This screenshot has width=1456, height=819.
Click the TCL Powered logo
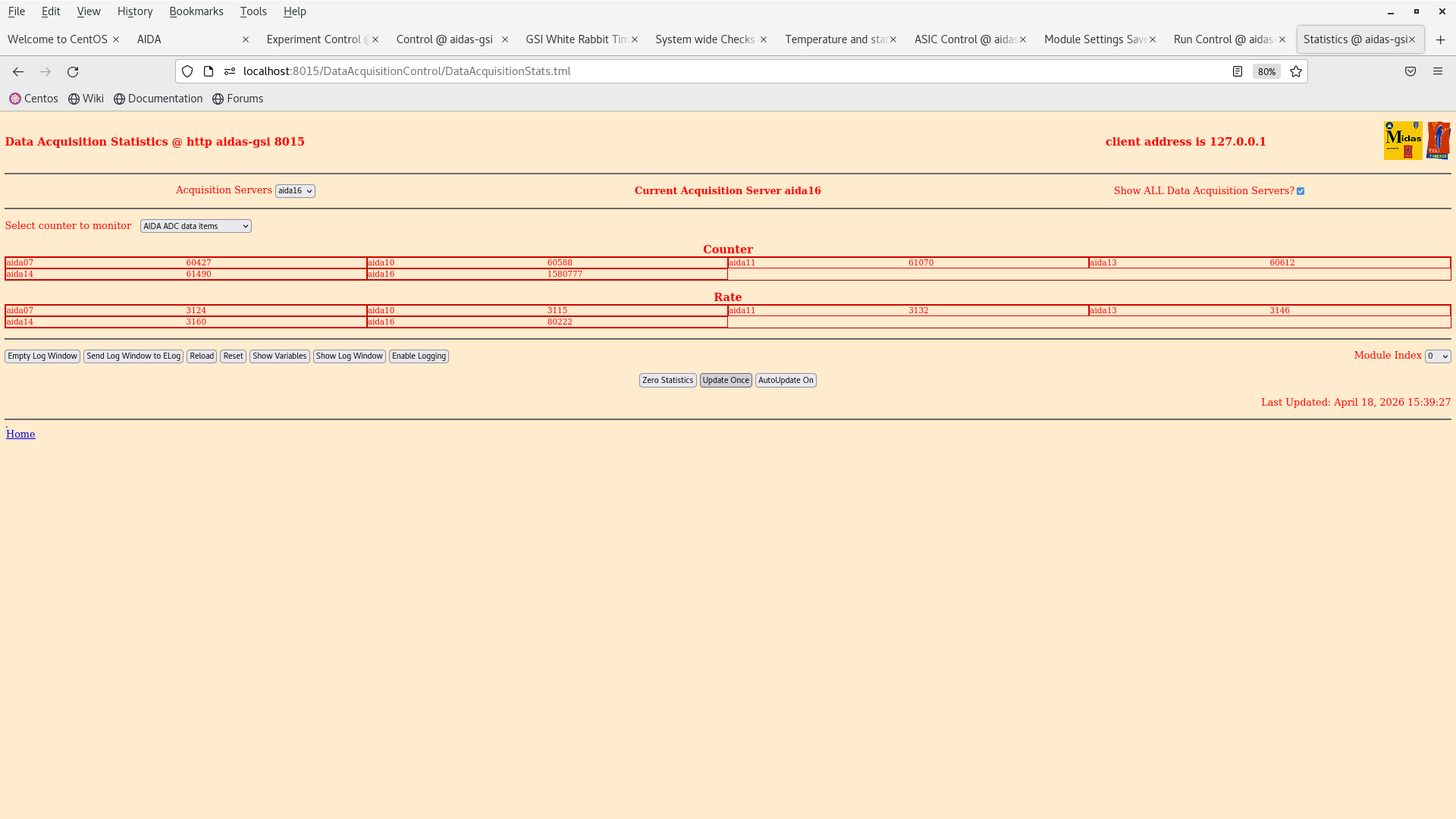coord(1439,140)
